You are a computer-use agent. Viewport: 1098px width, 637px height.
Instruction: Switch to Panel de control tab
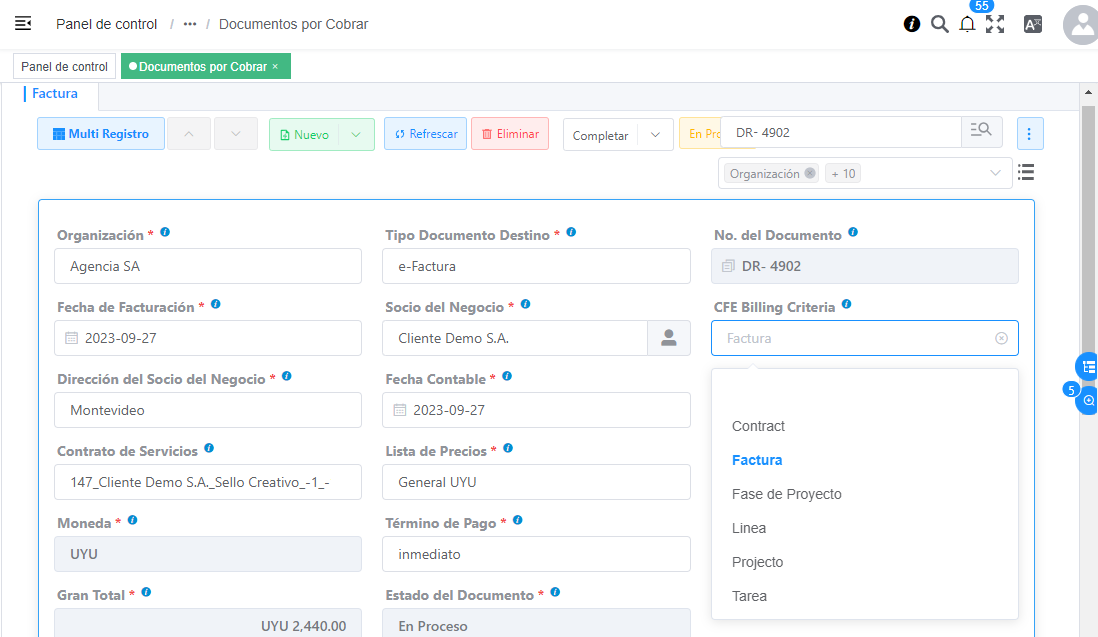(x=64, y=66)
